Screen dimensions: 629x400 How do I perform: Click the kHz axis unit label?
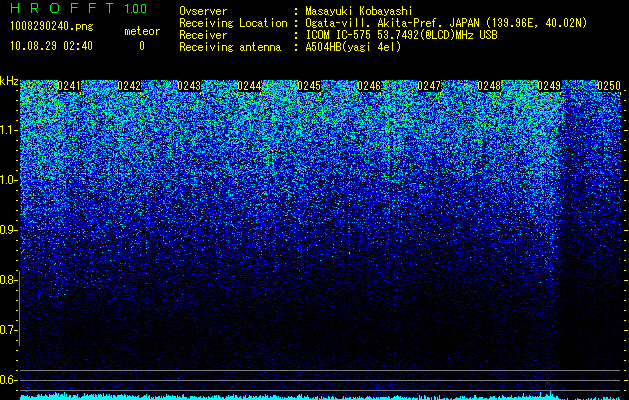pos(9,82)
